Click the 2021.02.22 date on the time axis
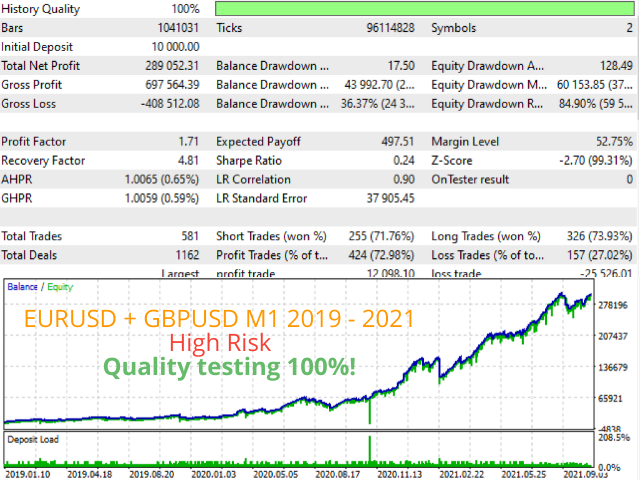Screen dimensions: 640x480 461,475
